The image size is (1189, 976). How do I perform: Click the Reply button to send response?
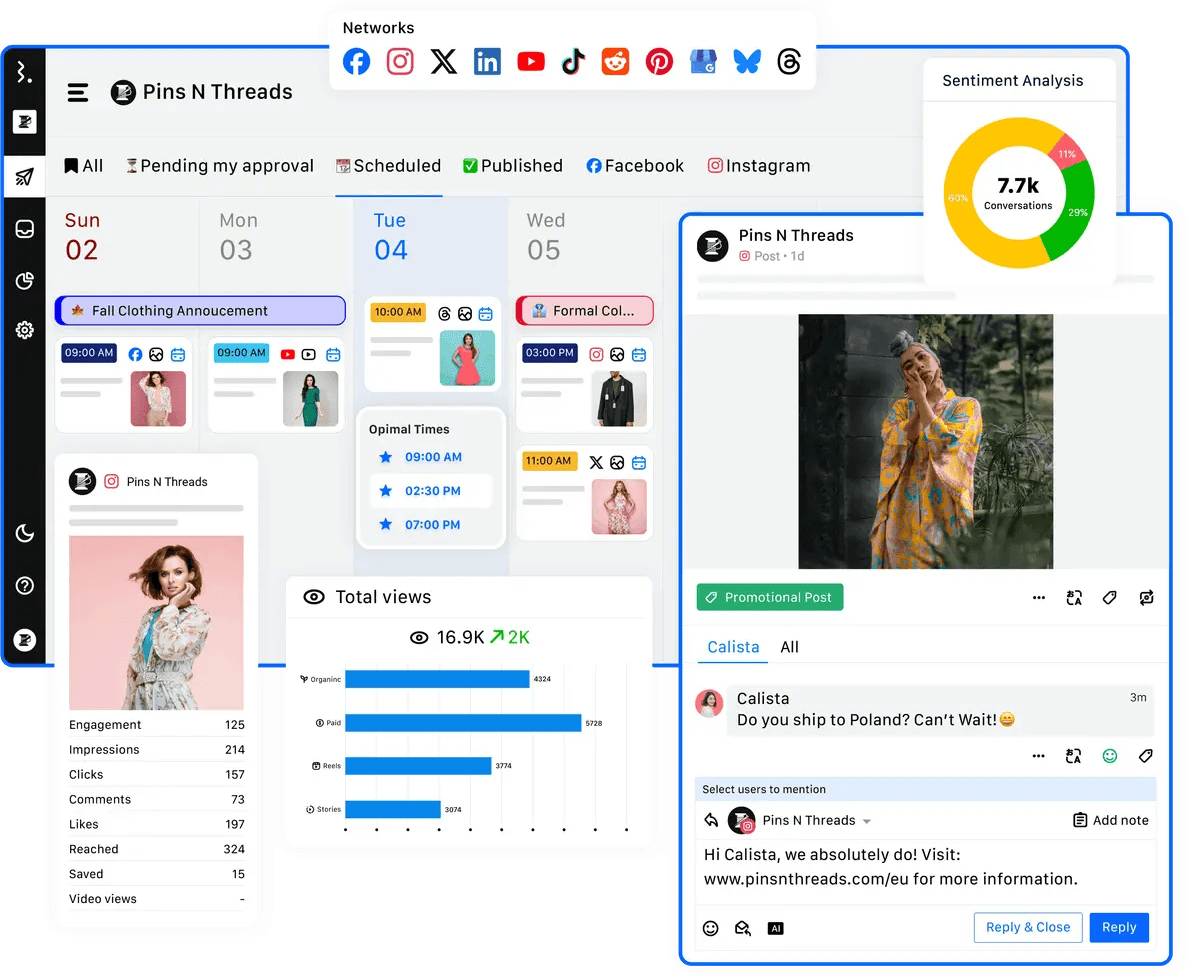coord(1119,927)
